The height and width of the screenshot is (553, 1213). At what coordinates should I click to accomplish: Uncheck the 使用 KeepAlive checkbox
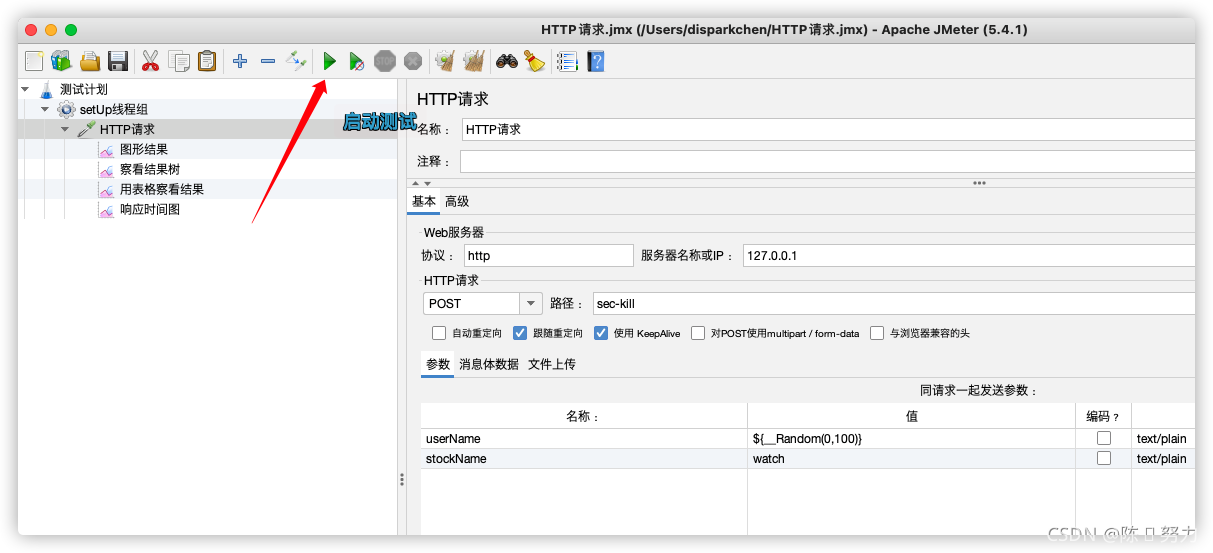pos(601,333)
